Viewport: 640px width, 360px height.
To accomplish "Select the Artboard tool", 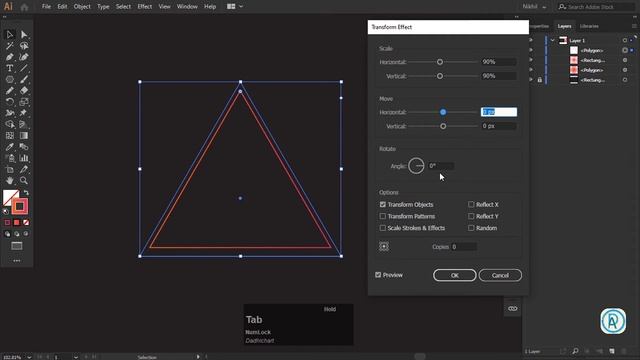I will 10,169.
